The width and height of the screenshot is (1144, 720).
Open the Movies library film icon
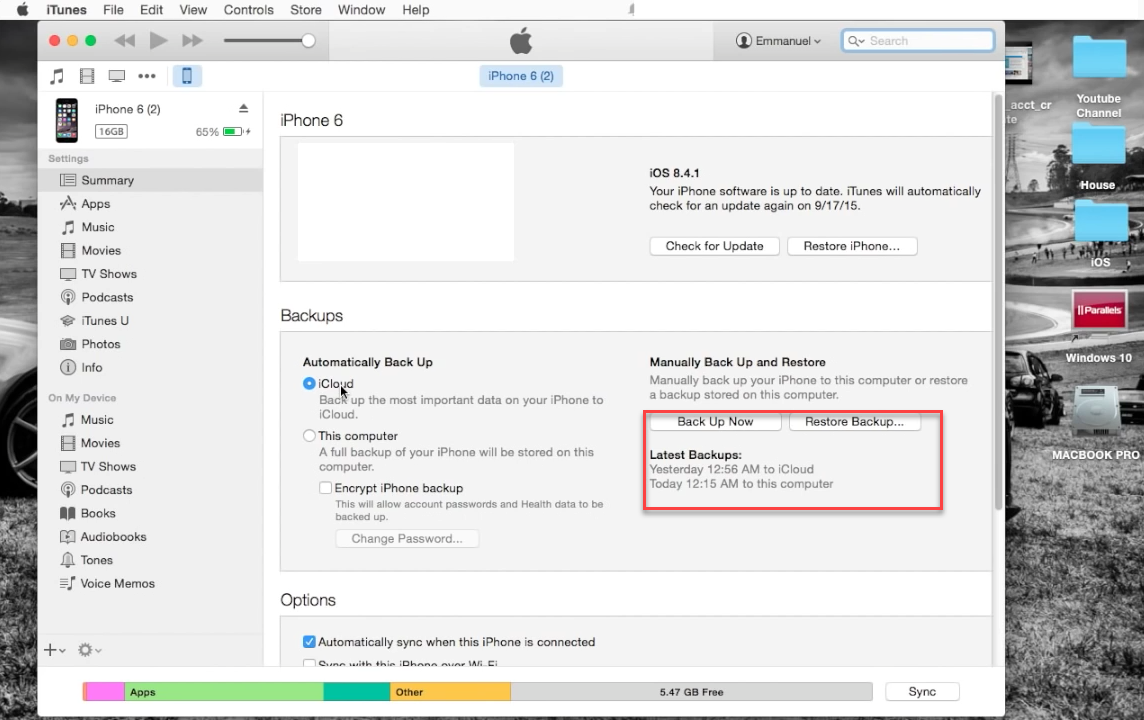[87, 76]
